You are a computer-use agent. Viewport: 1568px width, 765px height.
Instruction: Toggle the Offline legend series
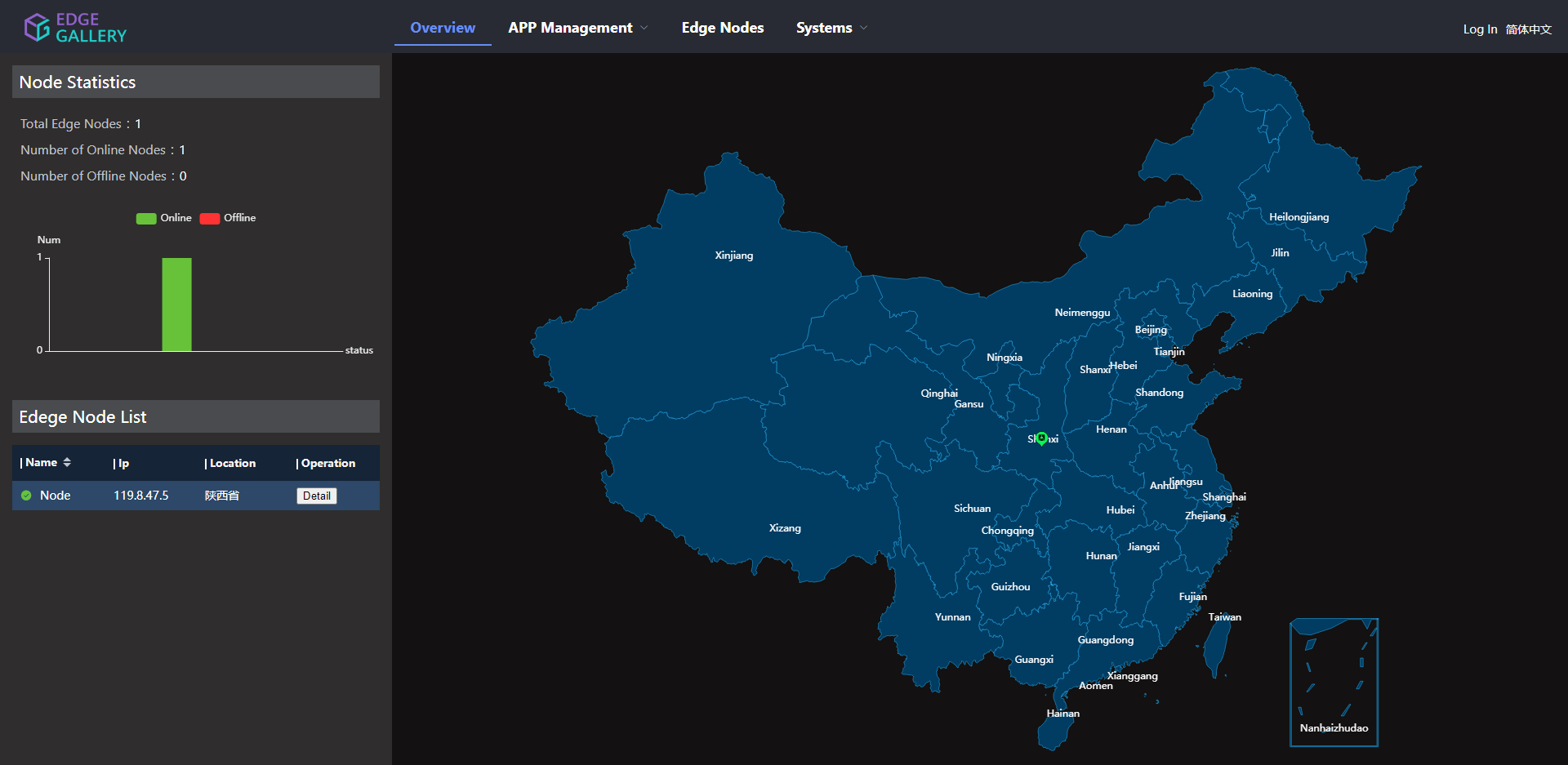[x=228, y=218]
